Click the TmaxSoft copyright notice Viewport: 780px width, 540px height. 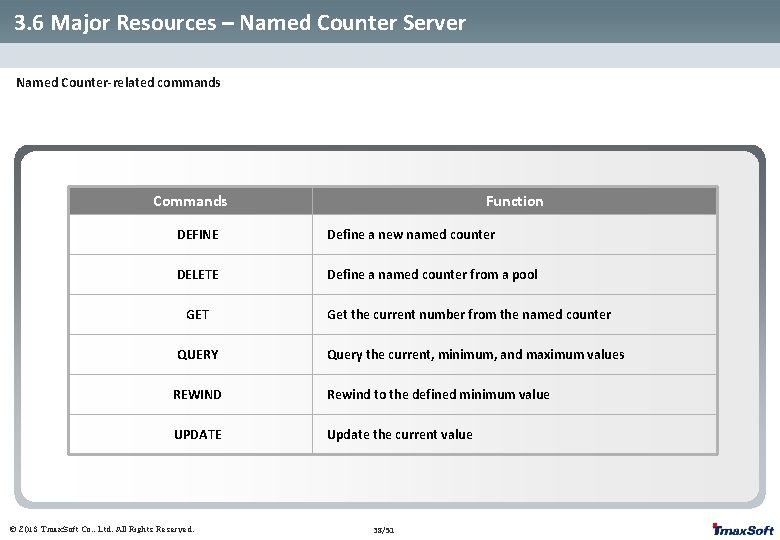tap(102, 529)
